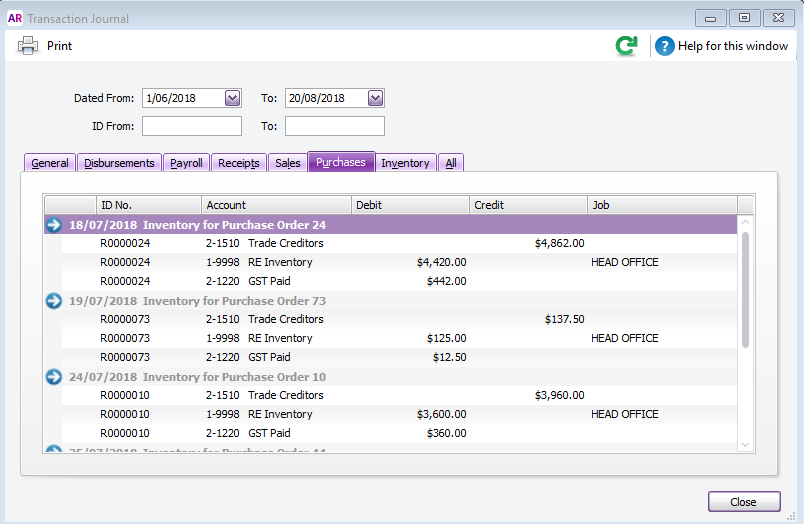Click debit amount $442.00

click(x=447, y=281)
